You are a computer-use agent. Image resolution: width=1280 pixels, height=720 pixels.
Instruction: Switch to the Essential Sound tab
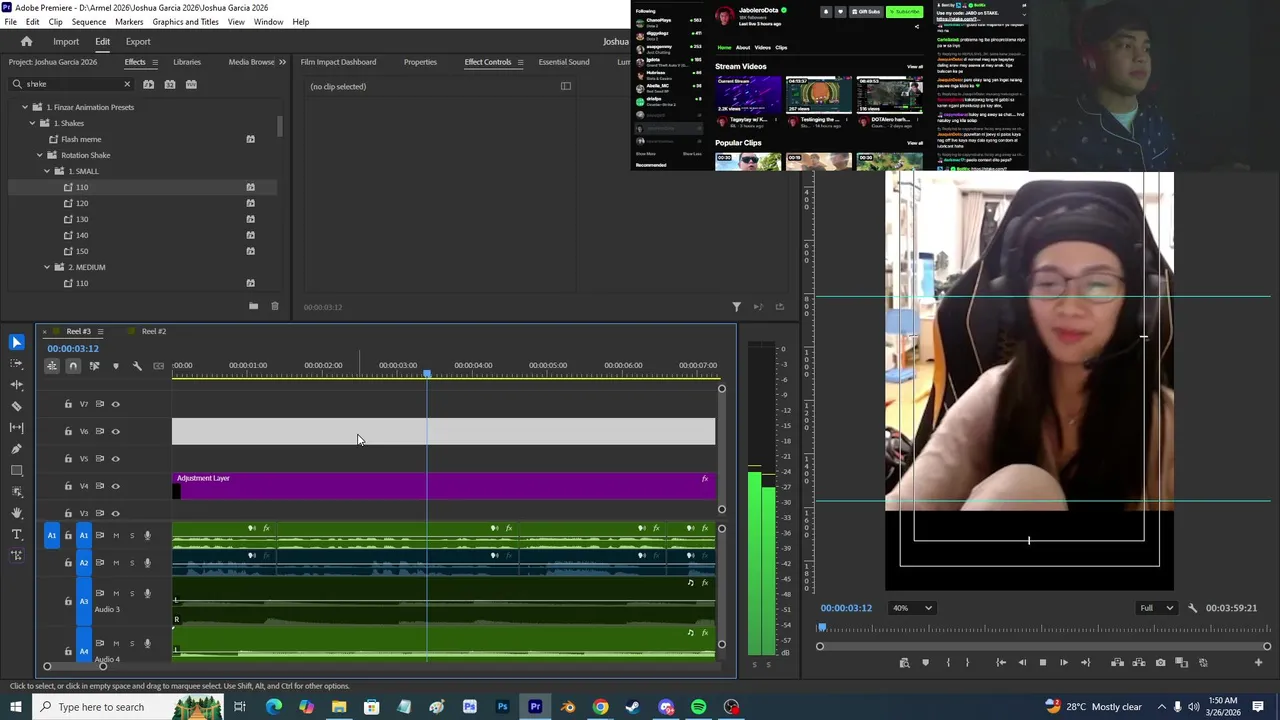click(x=564, y=62)
